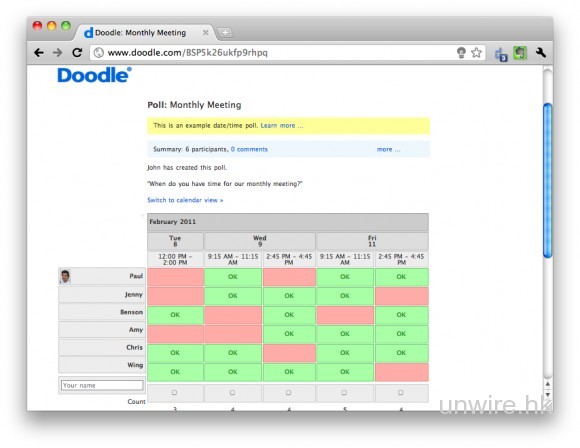
Task: Click Switch to calendar view link
Action: 185,200
